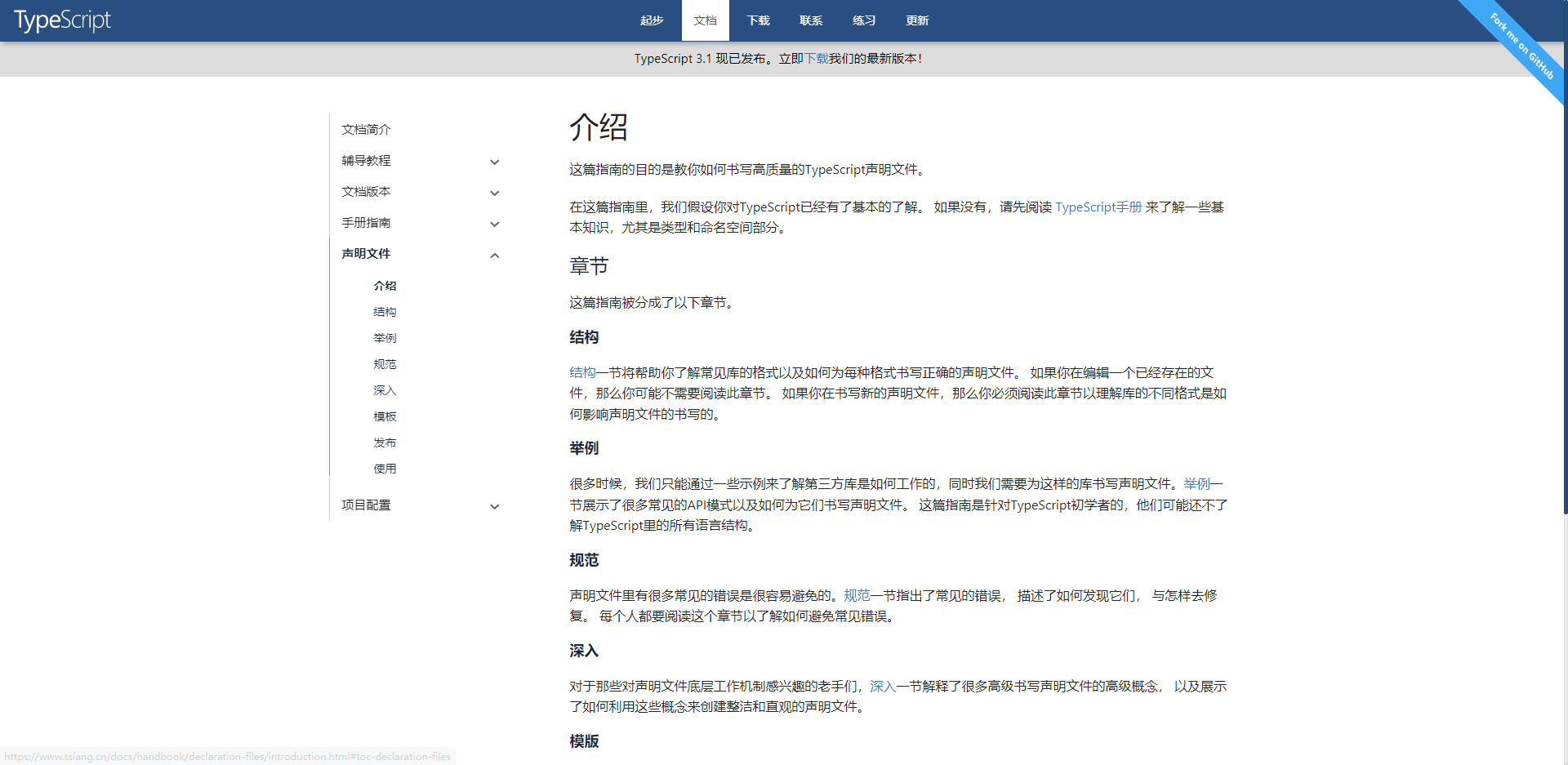Viewport: 1568px width, 765px height.
Task: Click the 模版 bold section heading
Action: (x=584, y=741)
